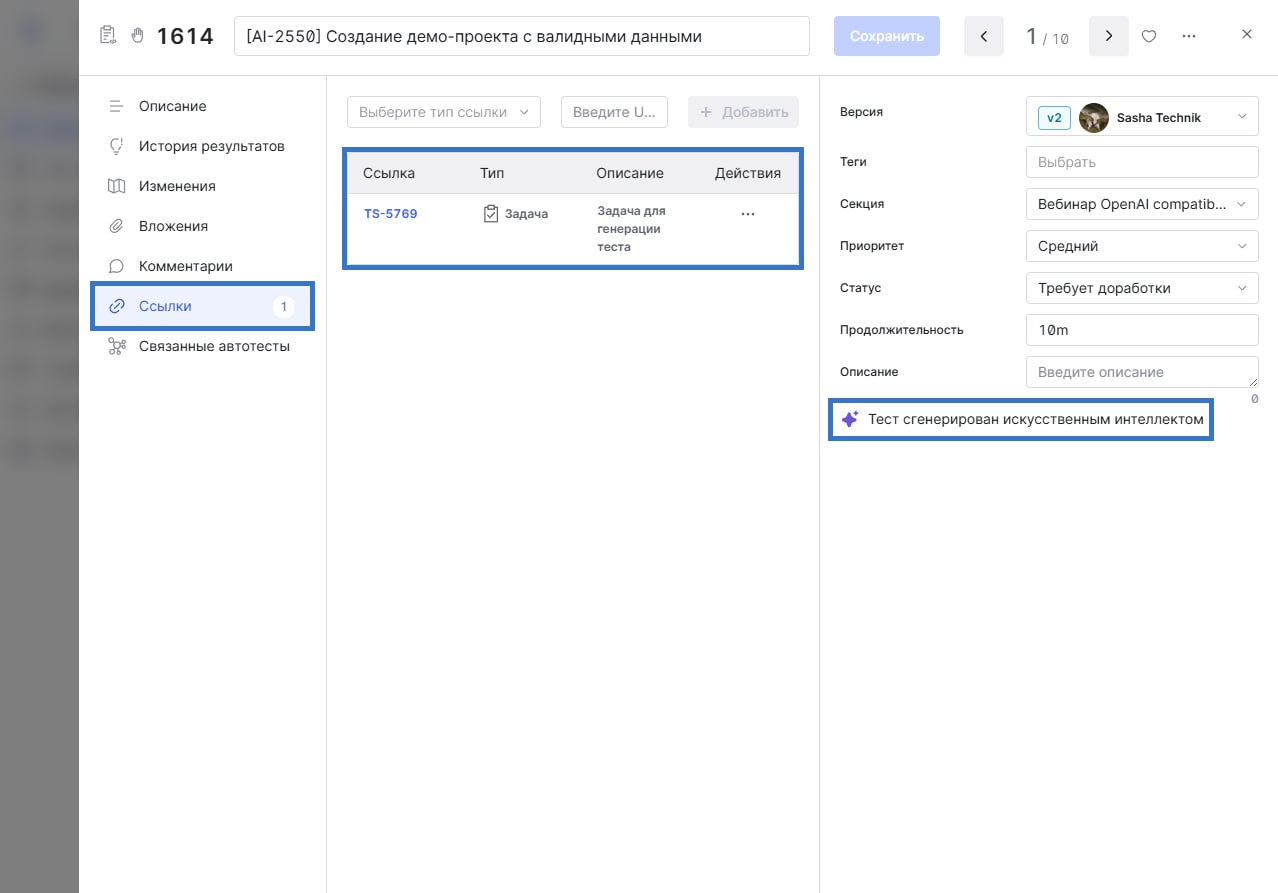Close the test case panel
Image resolution: width=1278 pixels, height=893 pixels.
(x=1246, y=34)
